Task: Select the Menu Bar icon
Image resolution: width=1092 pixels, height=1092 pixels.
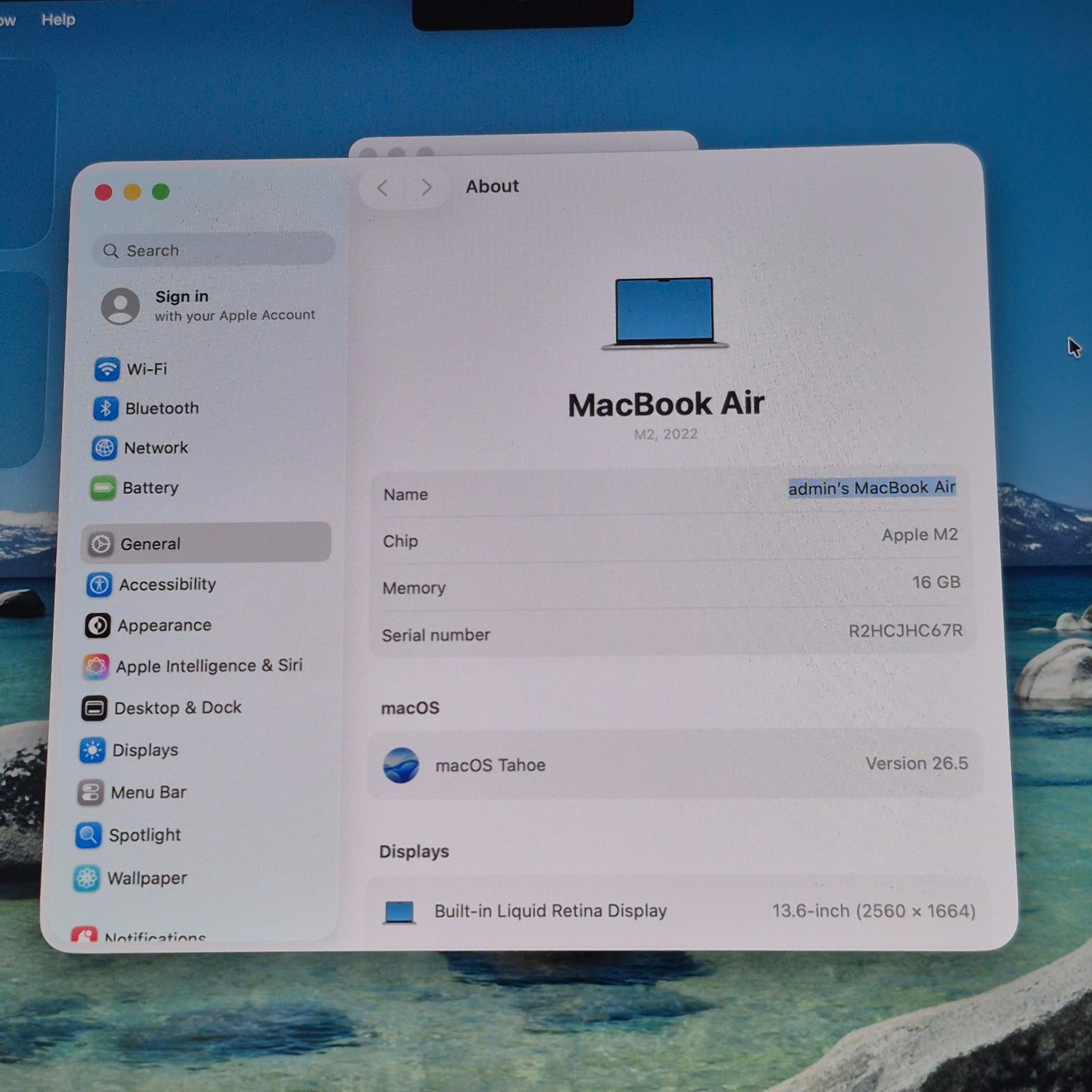Action: pos(90,792)
